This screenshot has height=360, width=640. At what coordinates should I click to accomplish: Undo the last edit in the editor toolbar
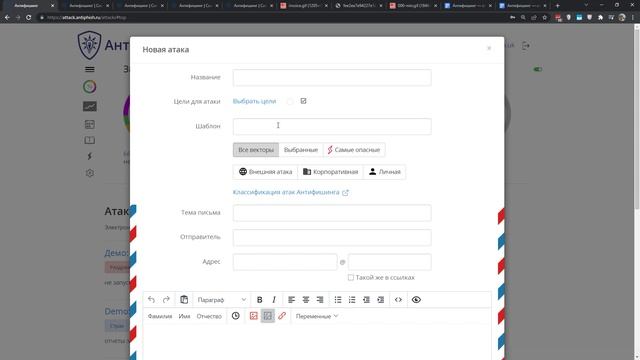click(x=151, y=300)
